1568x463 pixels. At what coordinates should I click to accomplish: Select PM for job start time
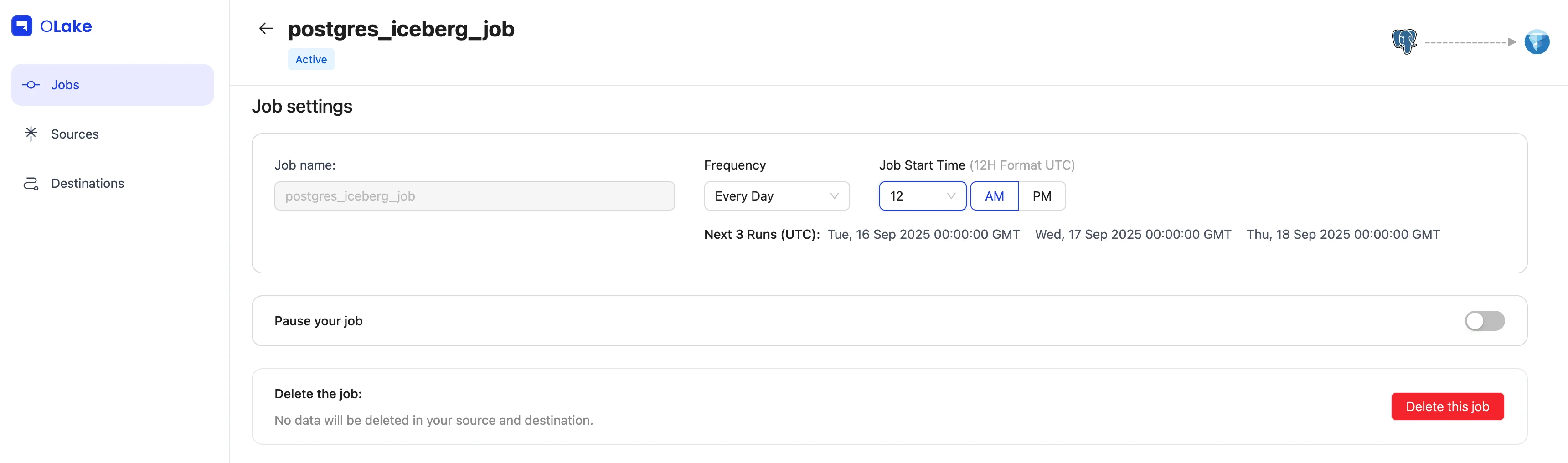pyautogui.click(x=1042, y=196)
